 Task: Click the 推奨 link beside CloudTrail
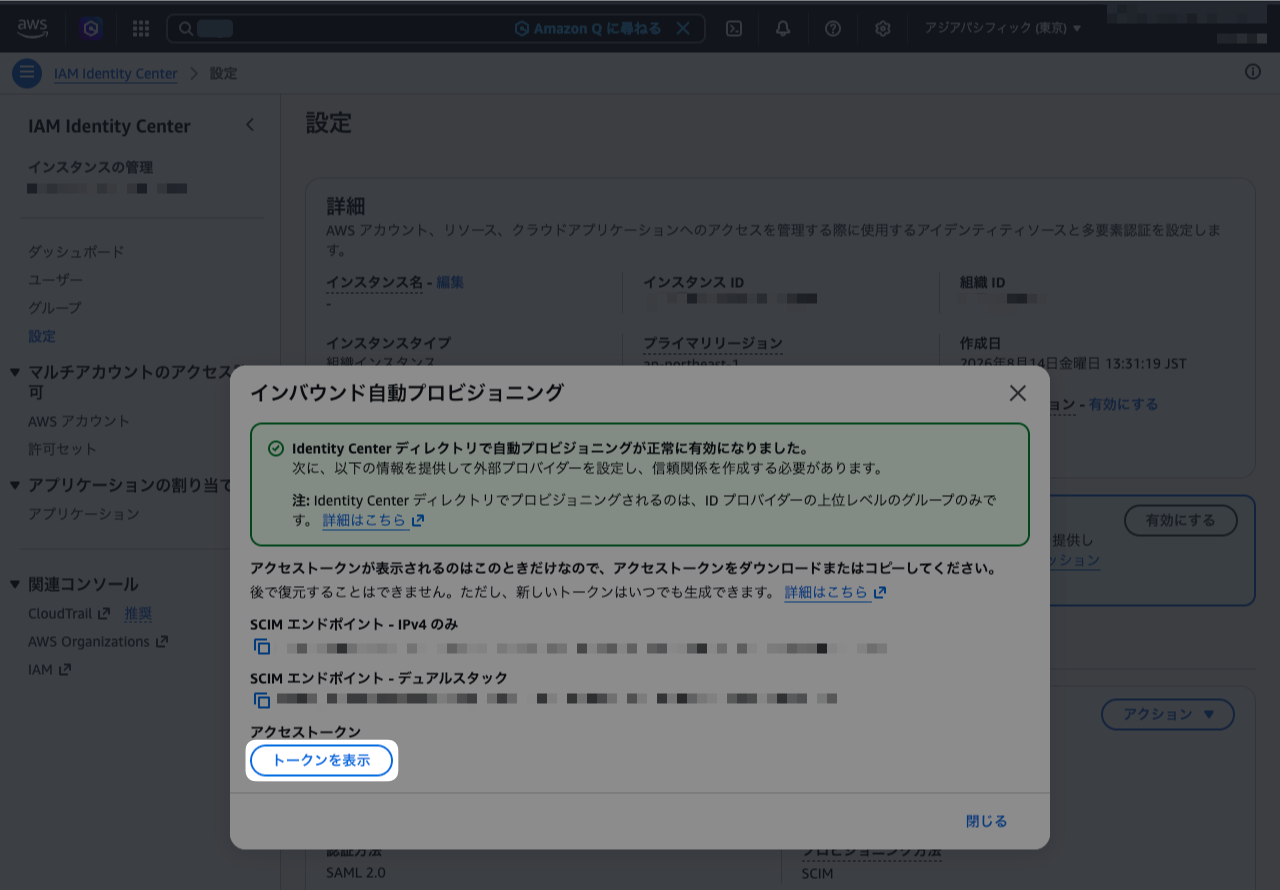pyautogui.click(x=138, y=613)
